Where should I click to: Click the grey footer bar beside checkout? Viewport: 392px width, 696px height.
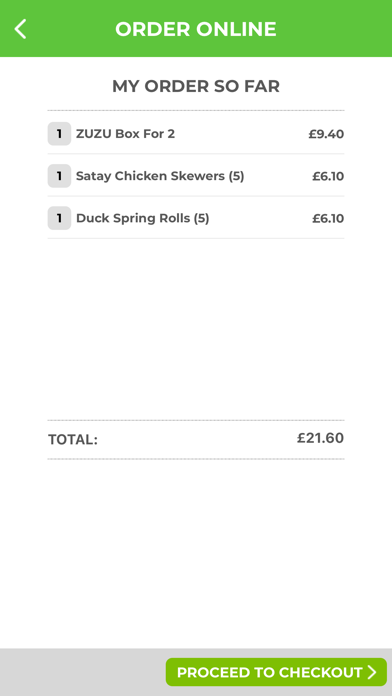(83, 672)
